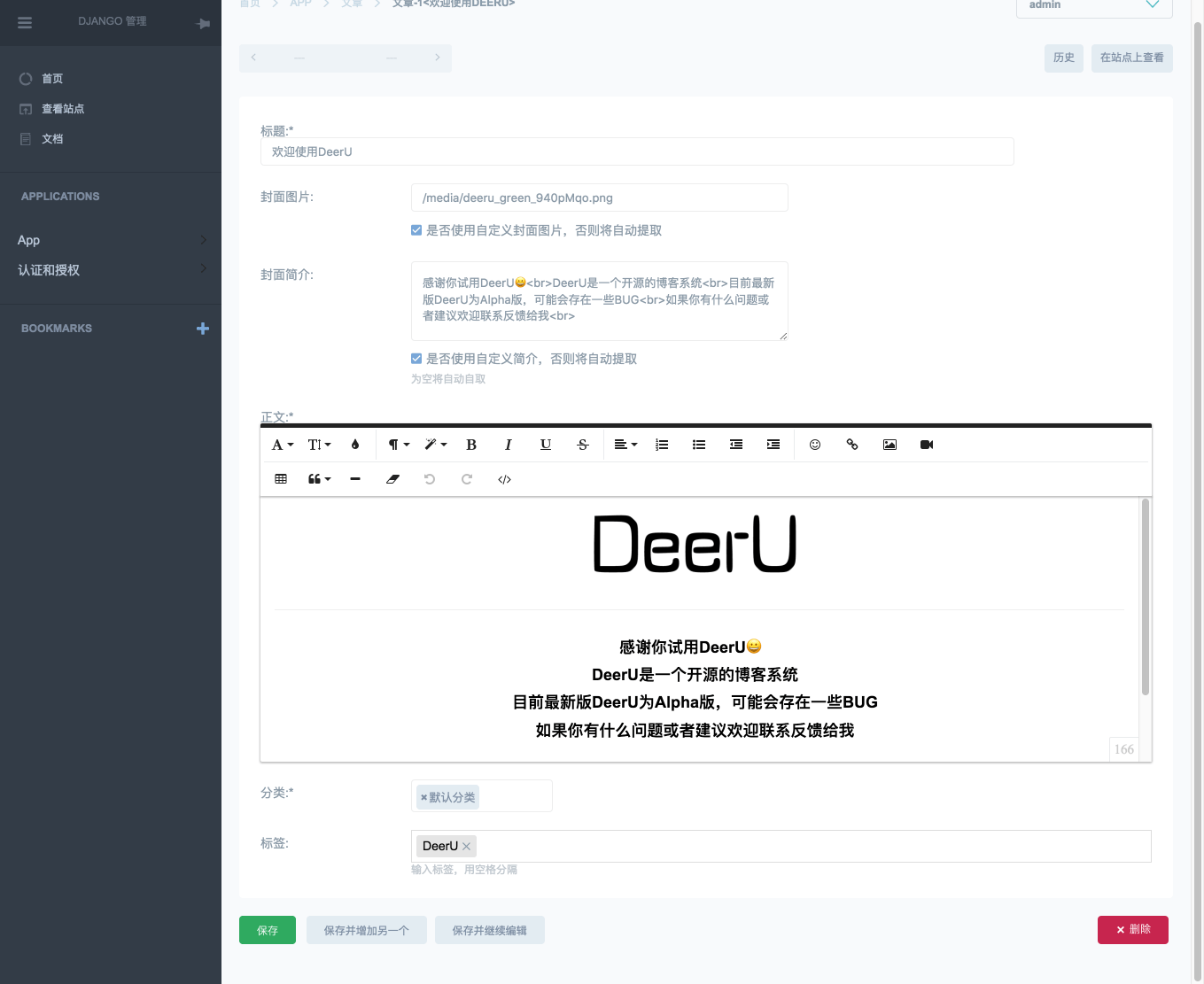The width and height of the screenshot is (1204, 984).
Task: Uncheck custom cover image option
Action: tap(416, 230)
